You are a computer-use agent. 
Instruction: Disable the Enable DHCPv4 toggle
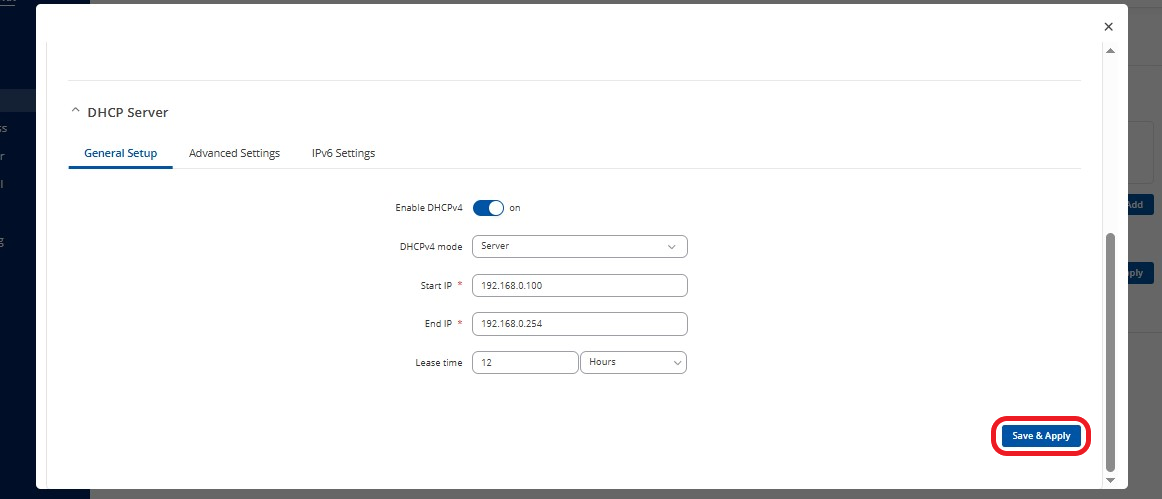(488, 208)
